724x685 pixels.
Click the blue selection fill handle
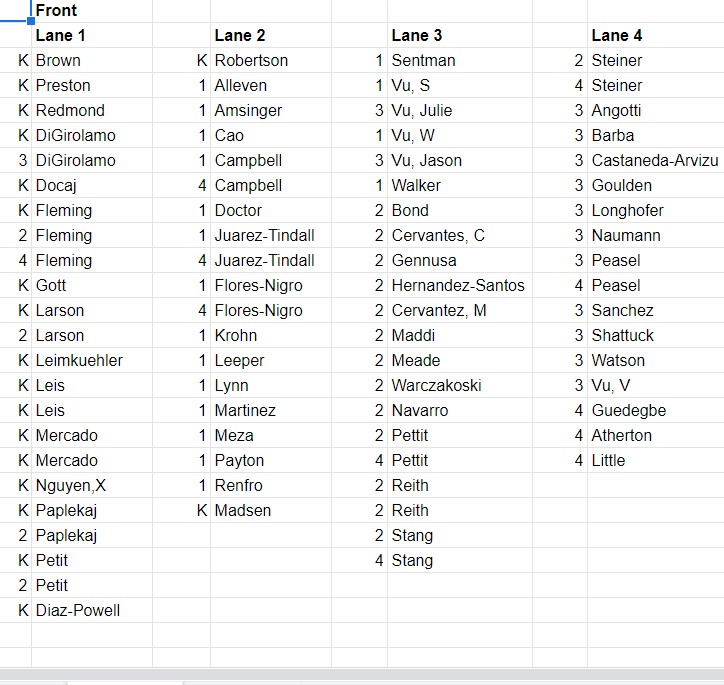tap(32, 21)
